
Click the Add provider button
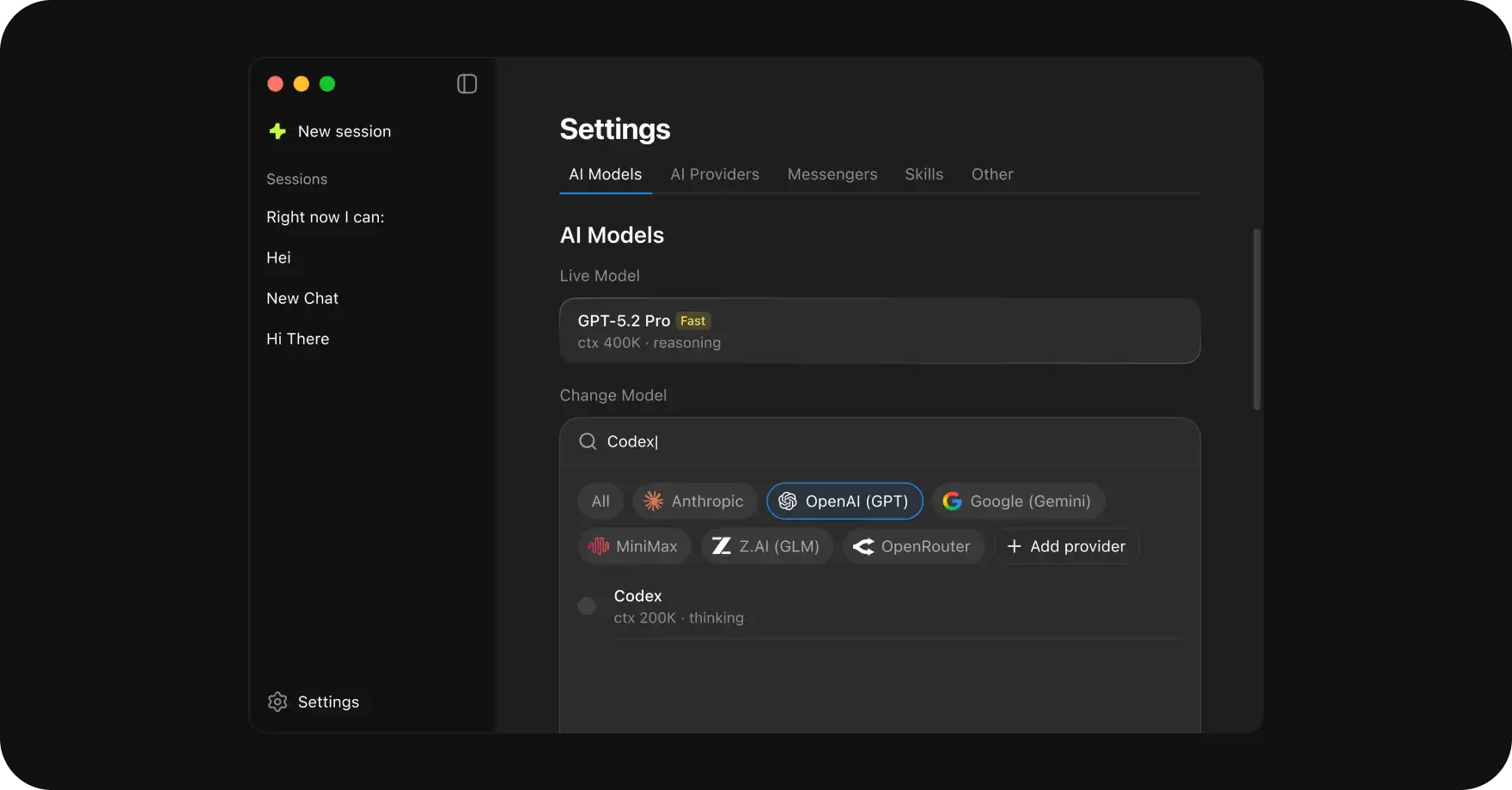click(x=1066, y=546)
